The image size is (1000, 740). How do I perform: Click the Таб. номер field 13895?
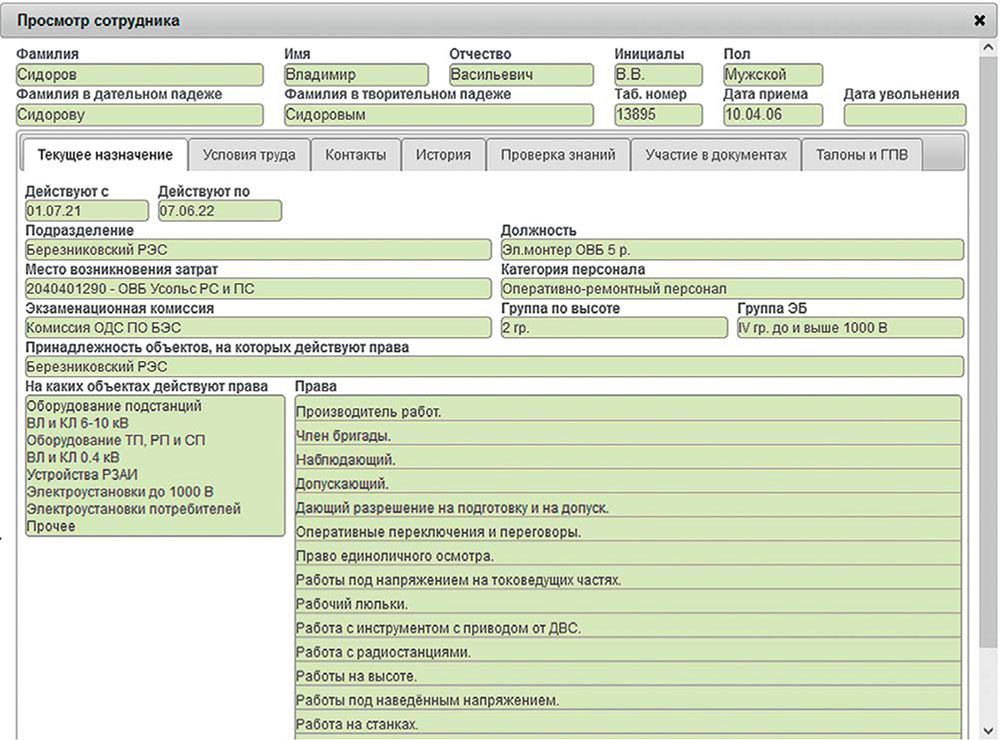(658, 115)
